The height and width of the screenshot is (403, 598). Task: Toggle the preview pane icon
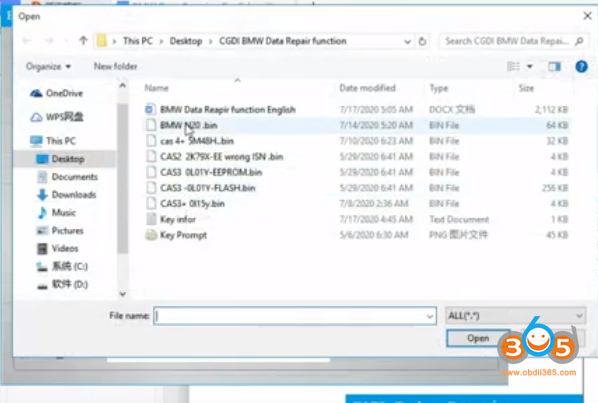tap(554, 67)
